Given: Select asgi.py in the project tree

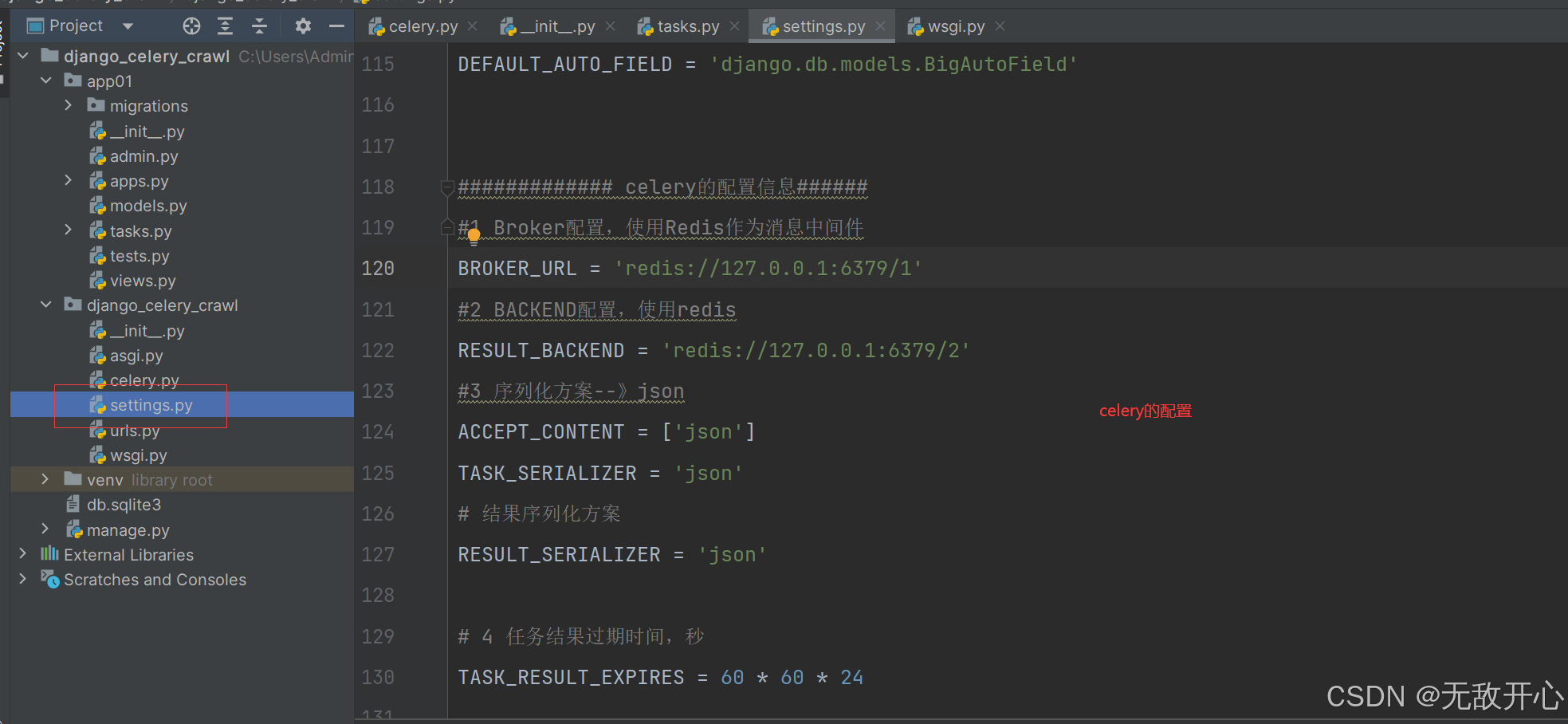Looking at the screenshot, I should pyautogui.click(x=136, y=356).
